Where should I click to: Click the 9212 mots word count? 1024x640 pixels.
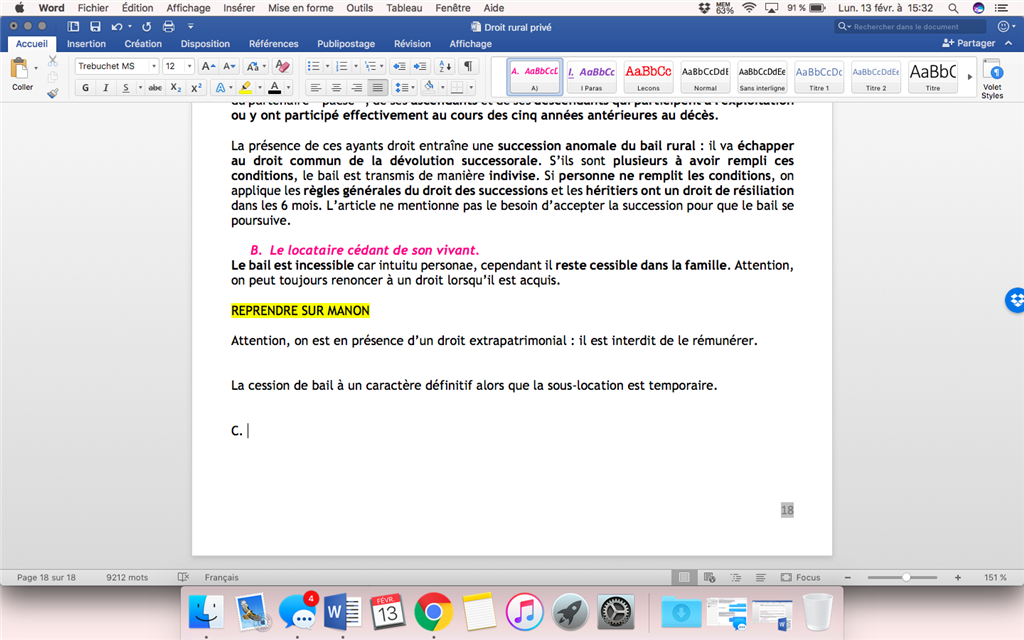click(127, 577)
